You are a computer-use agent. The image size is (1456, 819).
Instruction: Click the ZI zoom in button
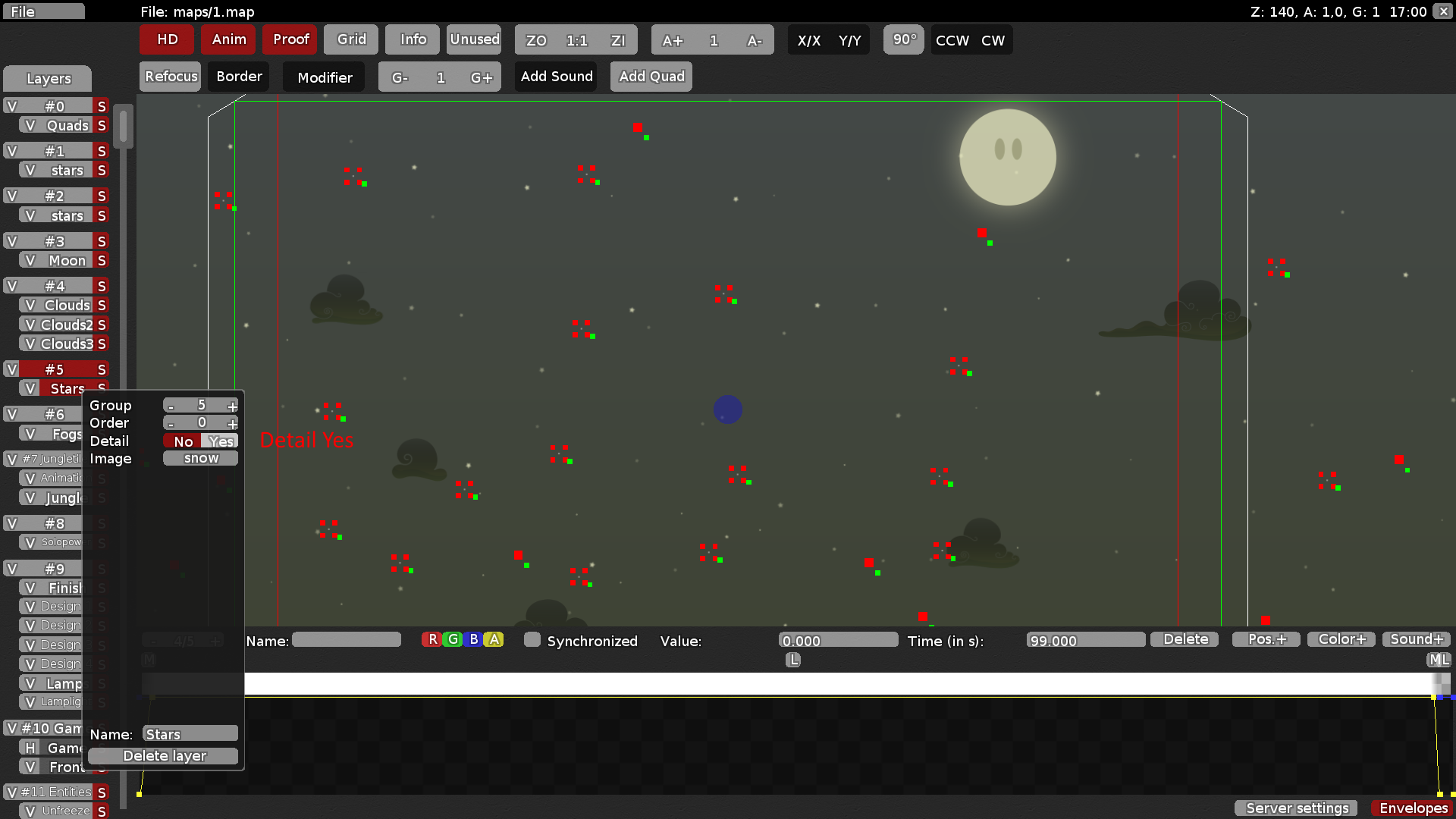pyautogui.click(x=618, y=40)
